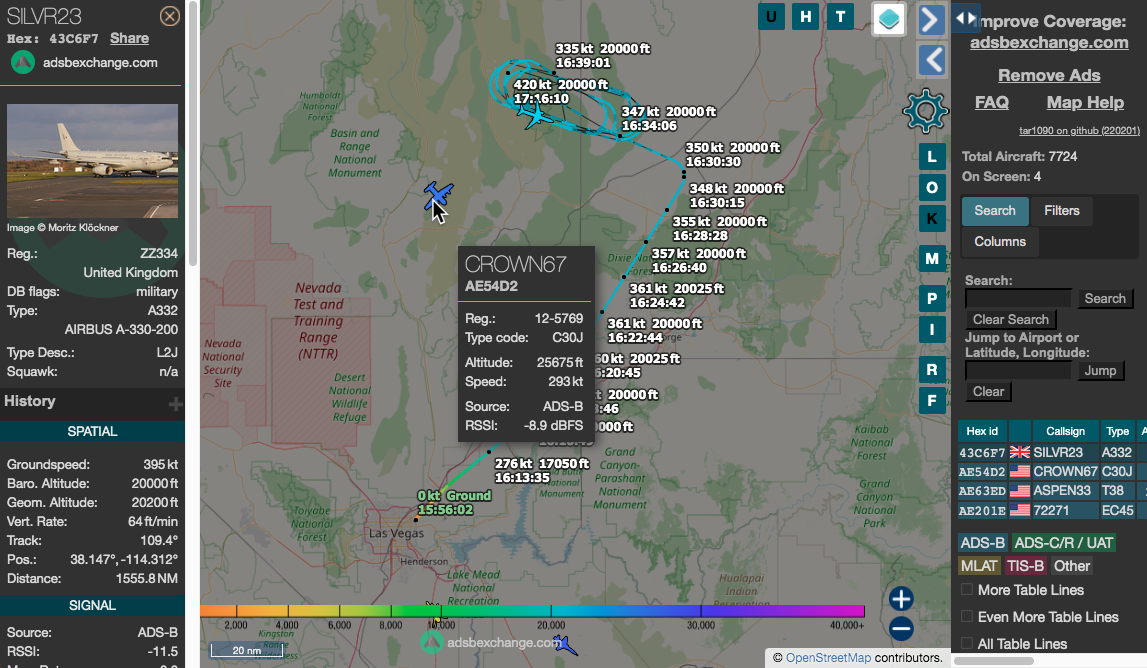1147x668 pixels.
Task: Click the adsbexchange logo in left panel
Action: click(23, 63)
